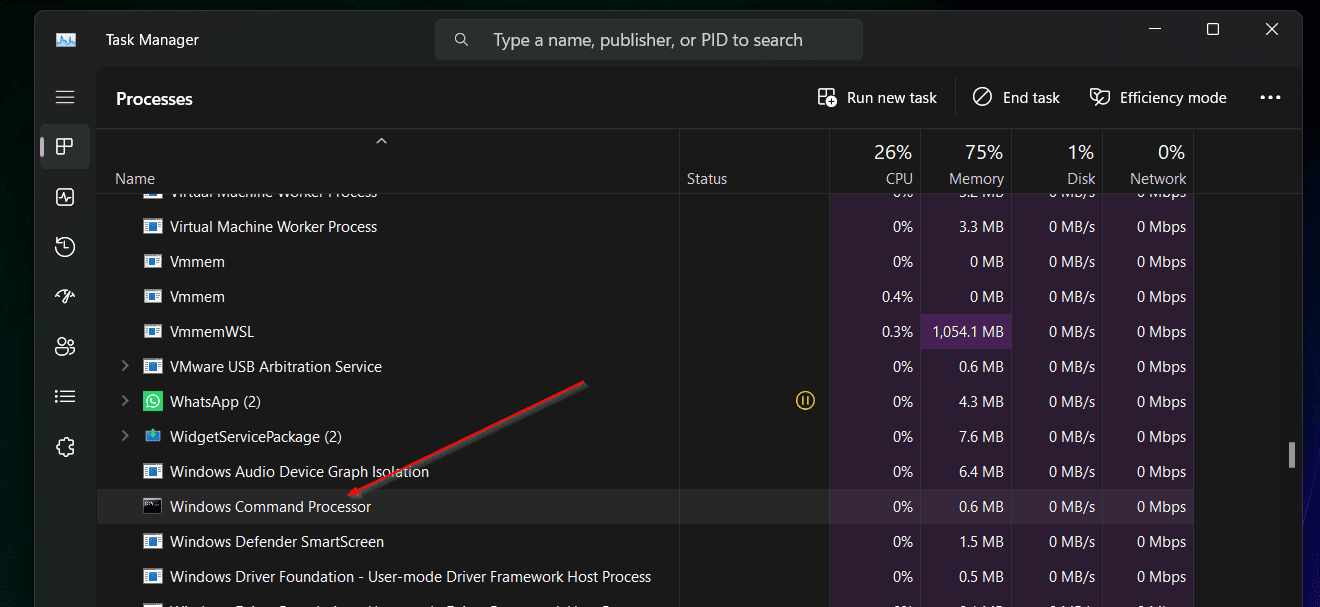Screen dimensions: 1320x607
Task: Open the three-dot more options menu
Action: pos(1270,97)
